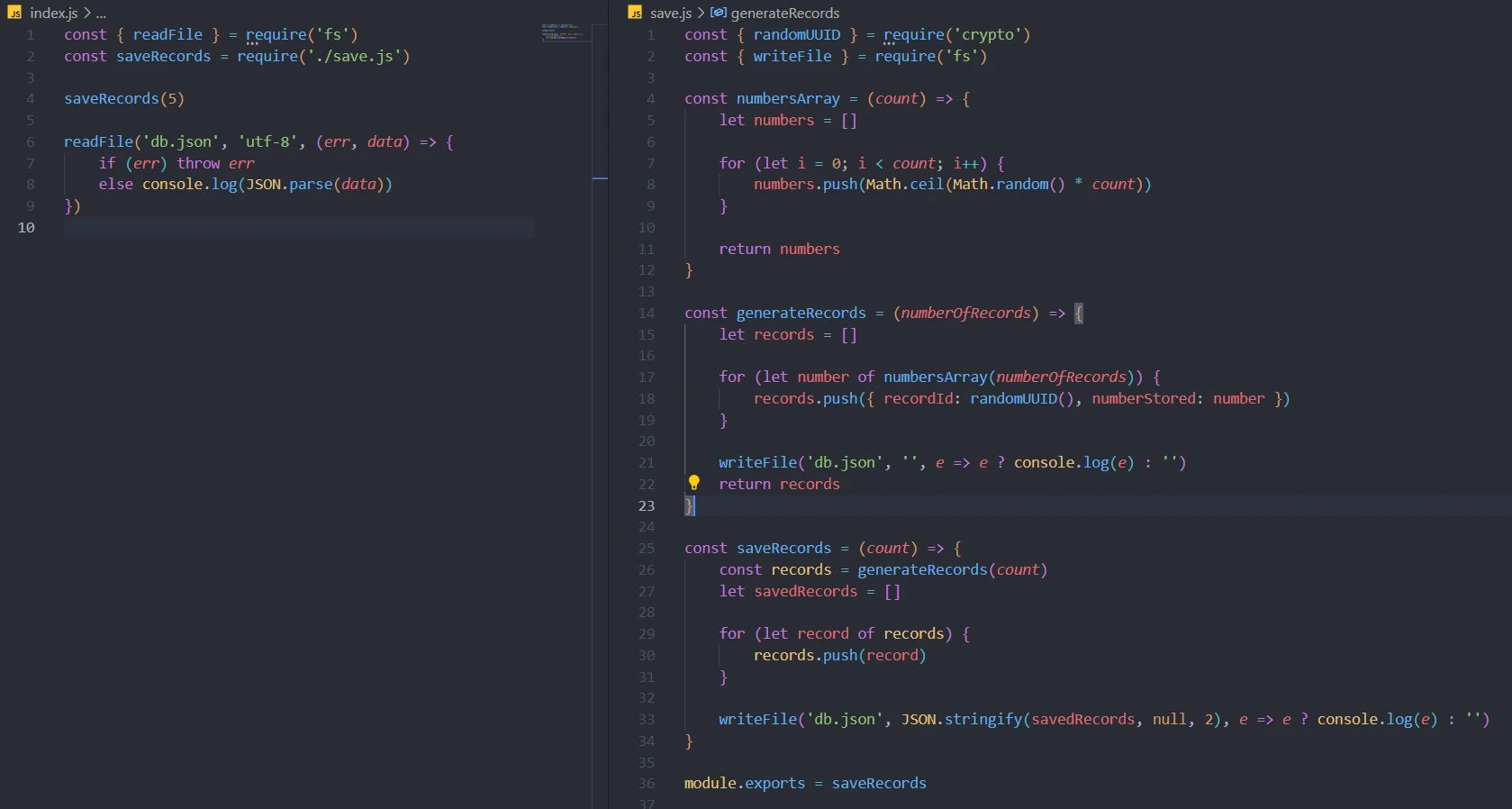This screenshot has height=809, width=1512.
Task: Open the index.js breadcrumb
Action: tap(53, 13)
